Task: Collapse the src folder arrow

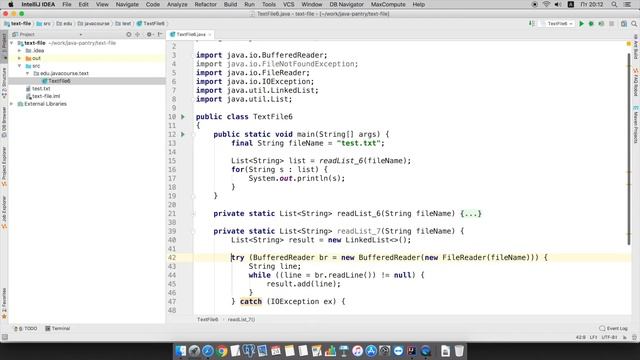Action: coord(19,66)
